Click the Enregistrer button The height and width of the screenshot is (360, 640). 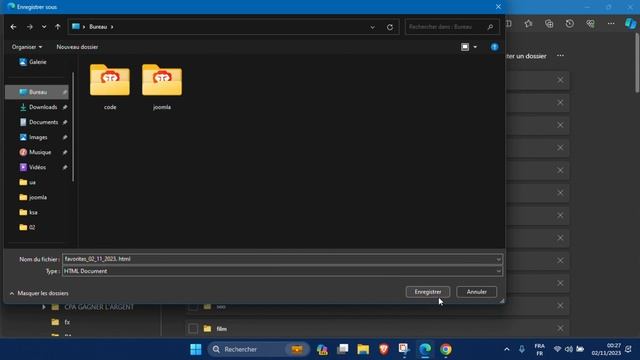pos(428,292)
